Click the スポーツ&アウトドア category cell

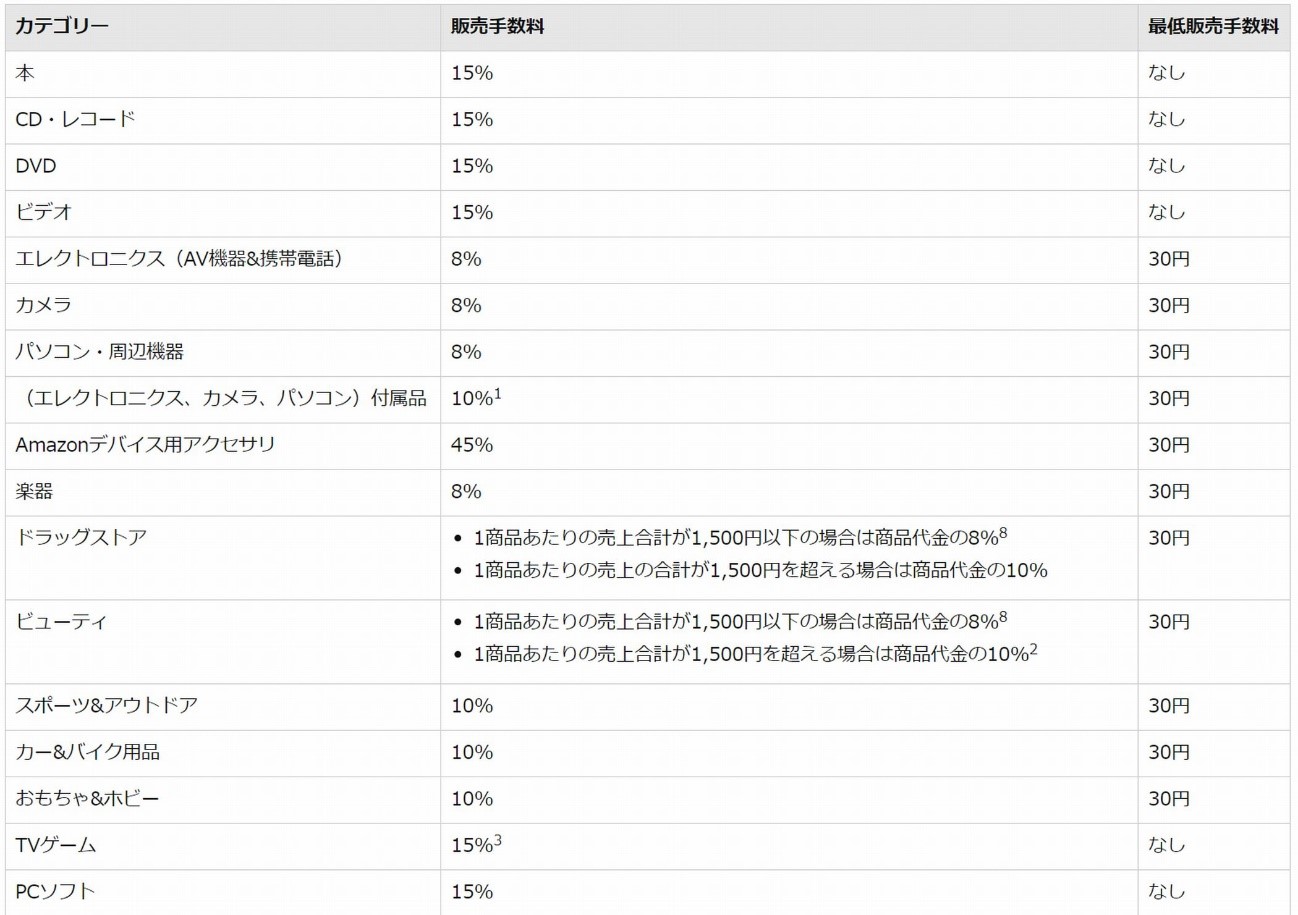click(x=106, y=706)
